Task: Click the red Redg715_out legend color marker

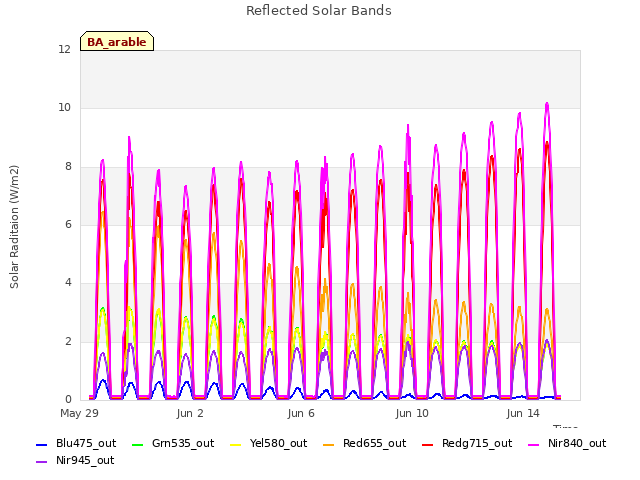Action: pos(428,444)
